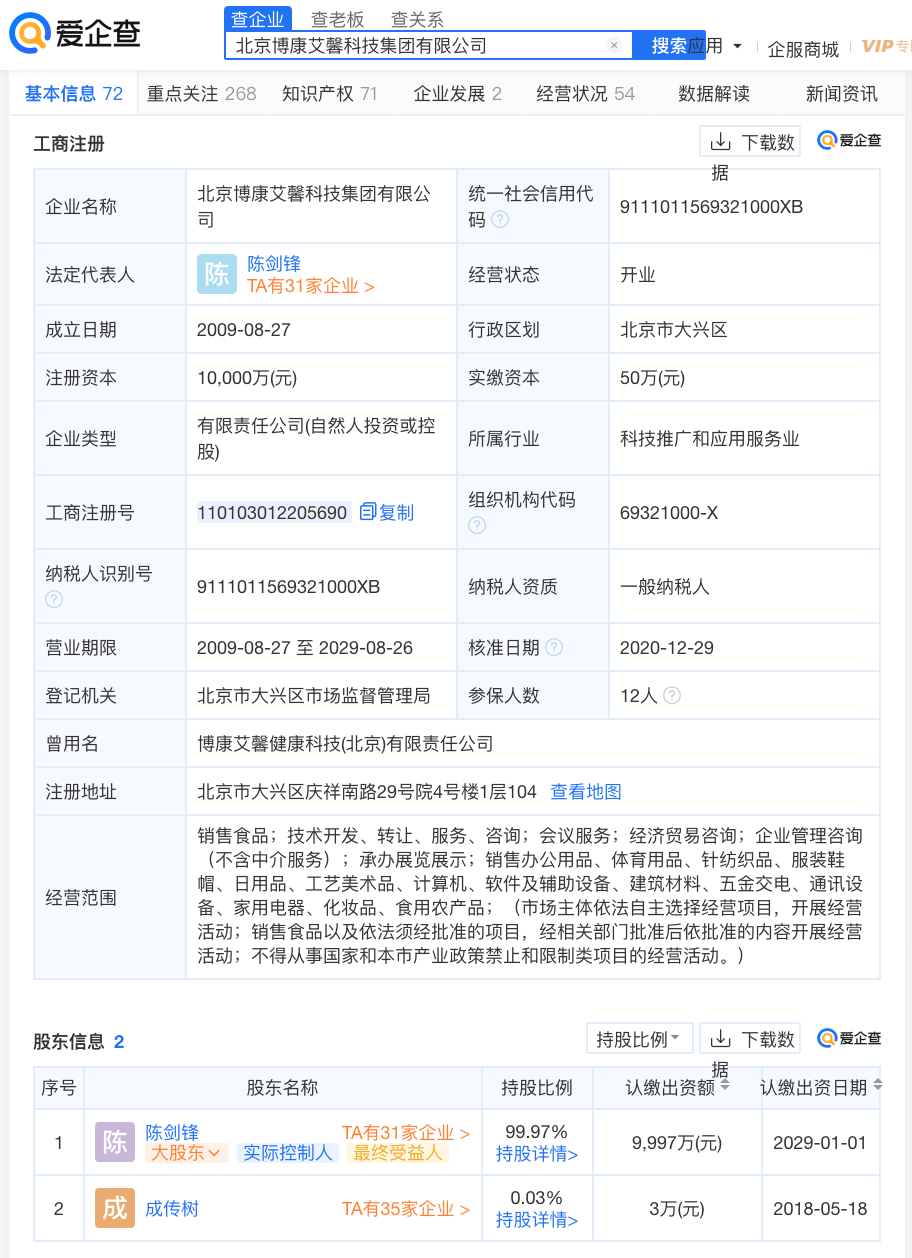Download the 股东信息 data

[751, 1039]
